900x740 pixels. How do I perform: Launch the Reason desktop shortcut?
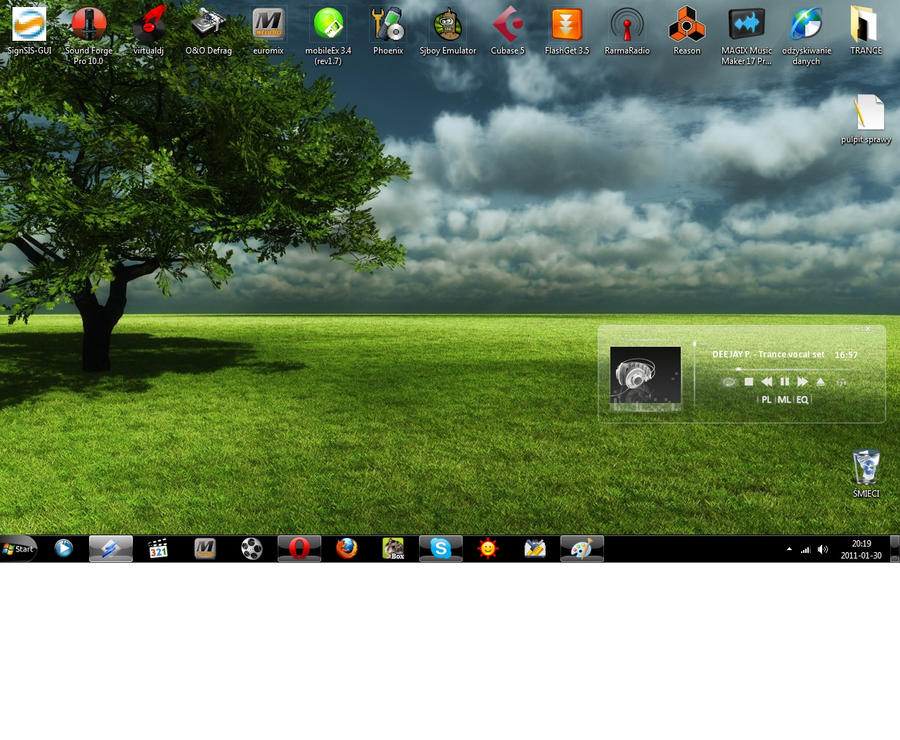tap(686, 32)
